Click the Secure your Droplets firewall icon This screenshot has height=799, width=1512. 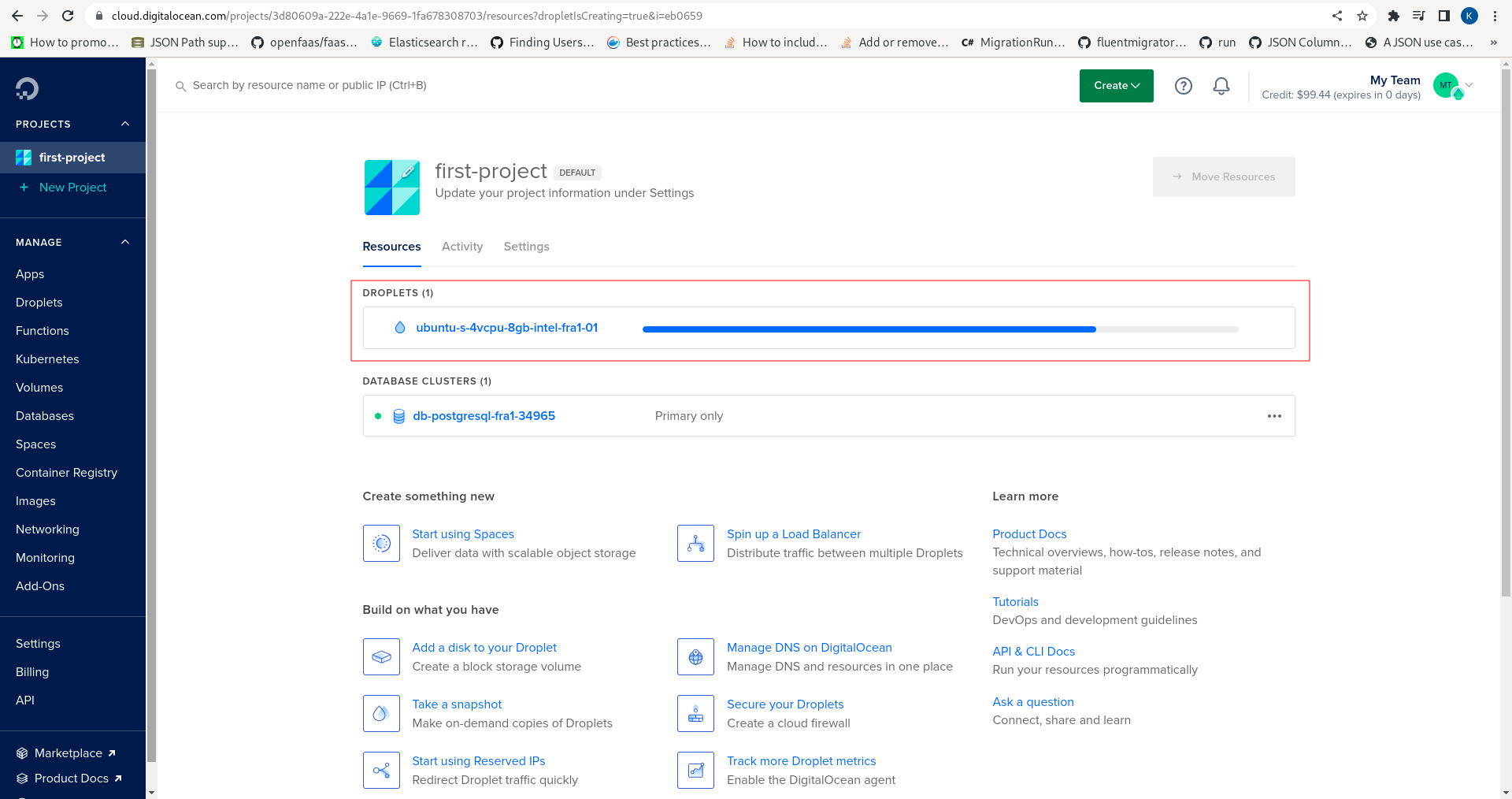[695, 713]
